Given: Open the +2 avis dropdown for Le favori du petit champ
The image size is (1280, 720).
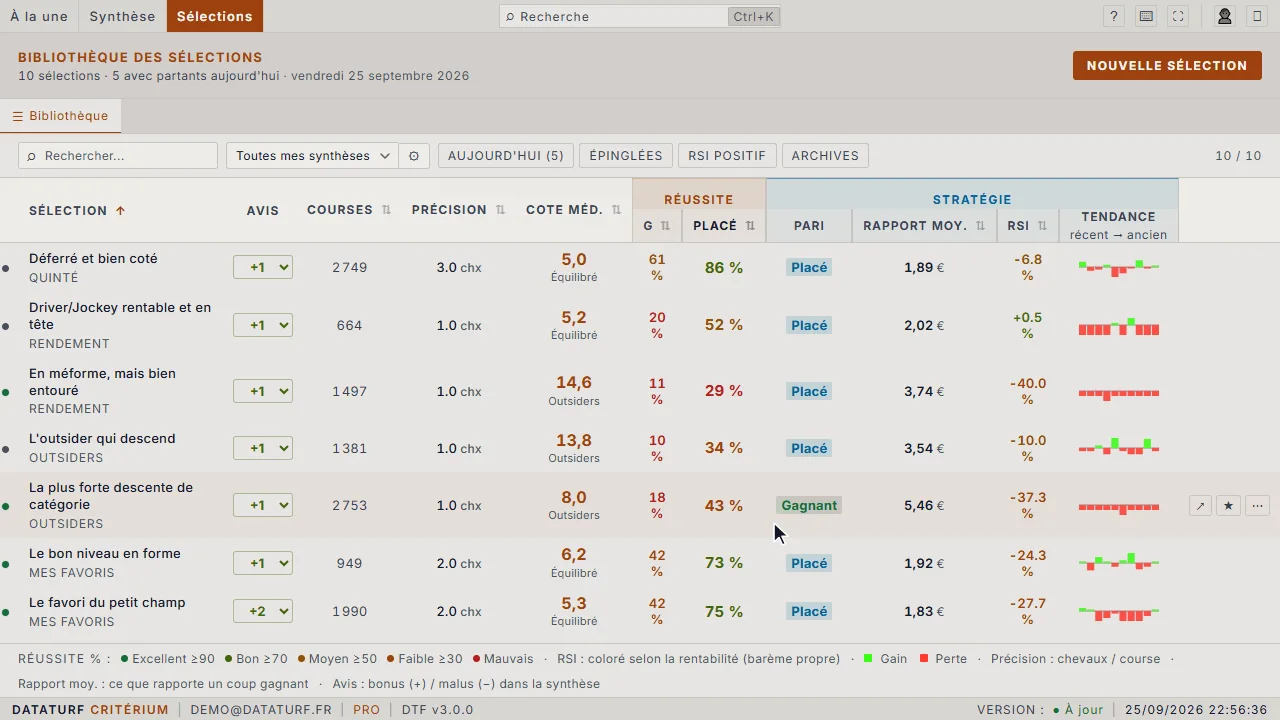Looking at the screenshot, I should click(x=263, y=611).
